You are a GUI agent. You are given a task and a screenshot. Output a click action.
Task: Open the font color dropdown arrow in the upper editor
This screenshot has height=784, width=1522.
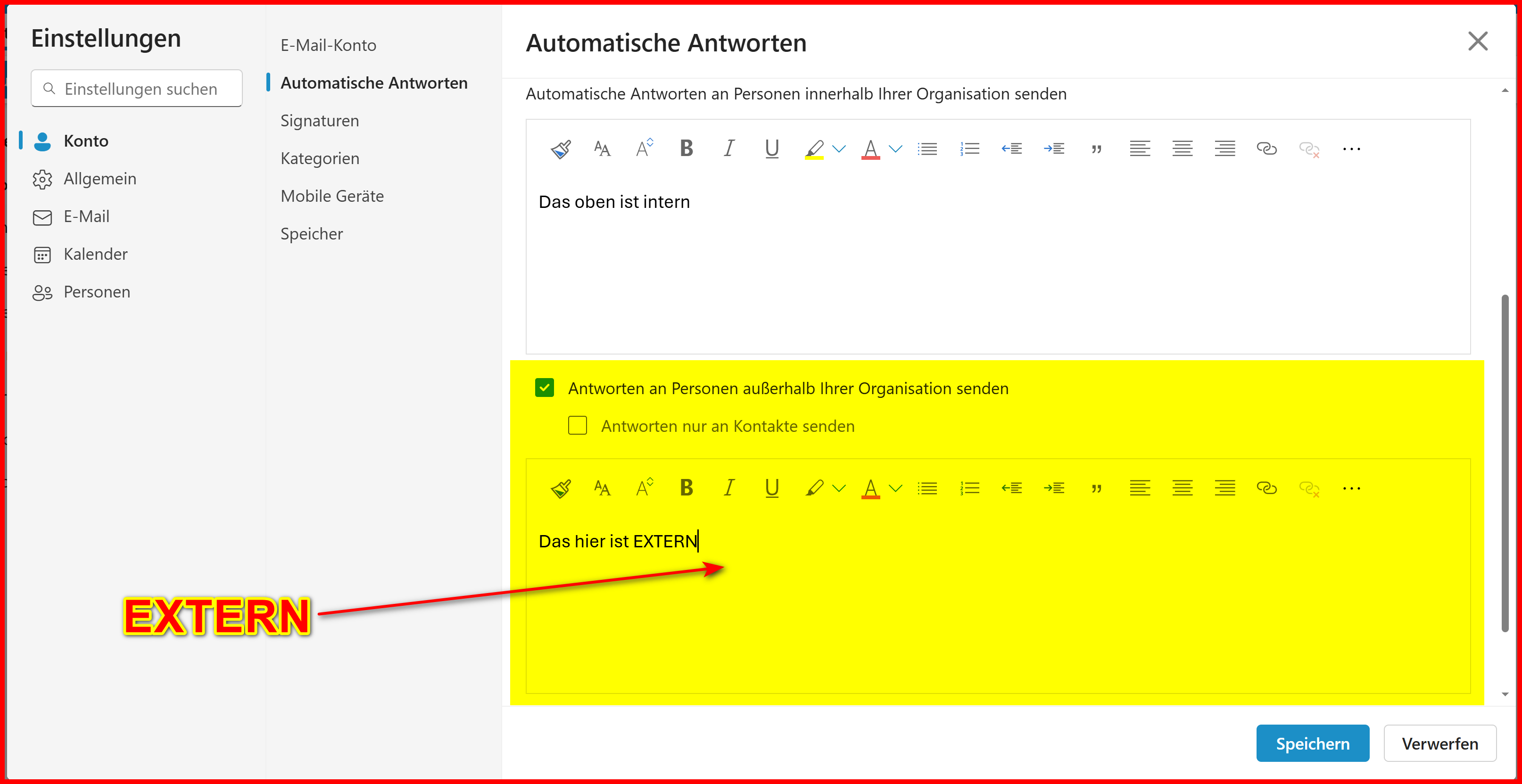(x=896, y=149)
